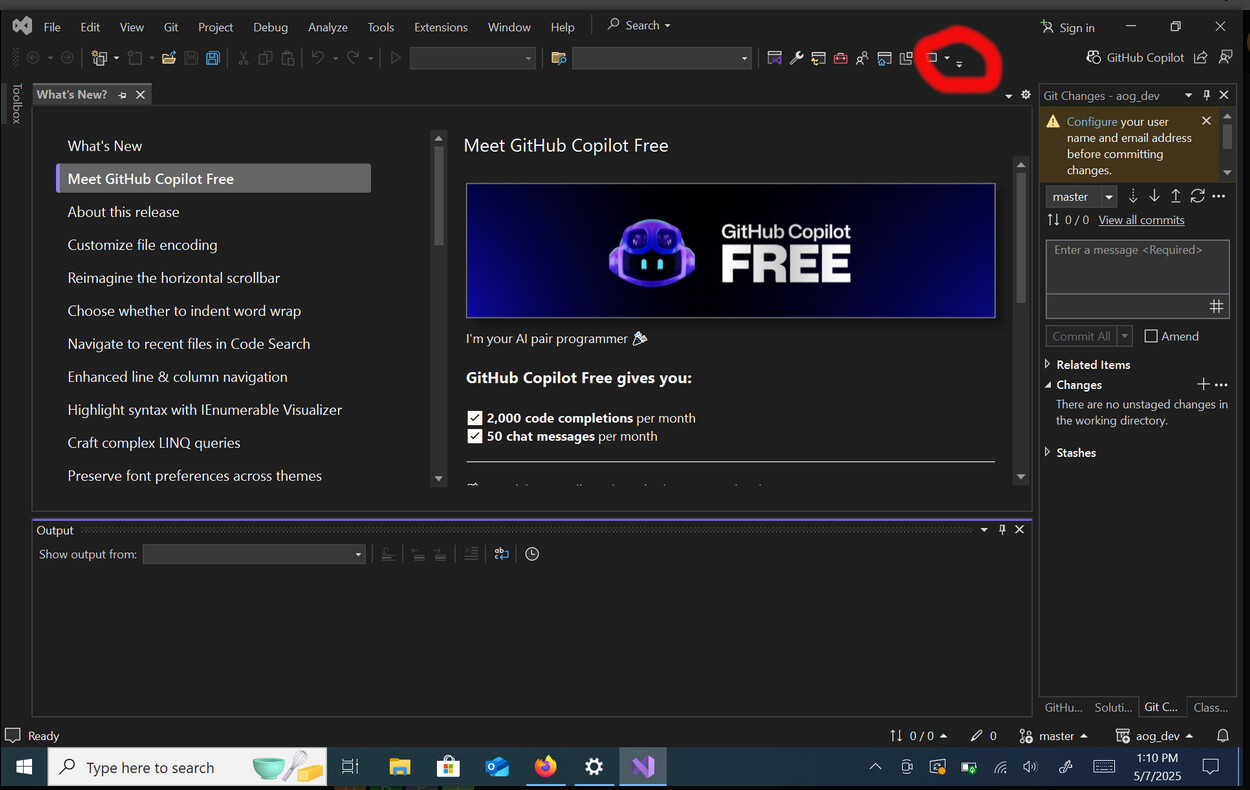Open the ellipsis menu in the Changes row
This screenshot has height=790, width=1250.
(x=1221, y=384)
